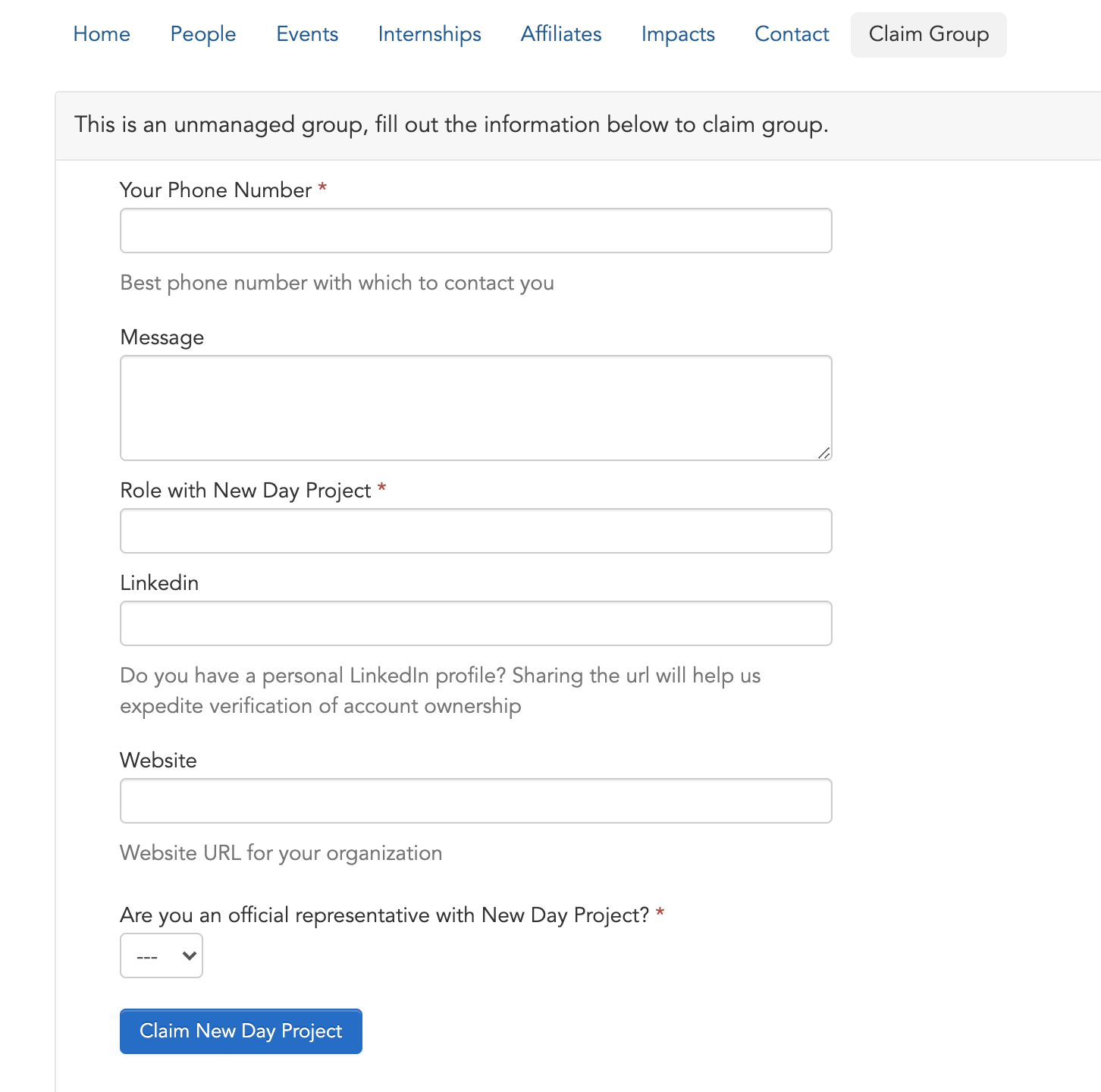The width and height of the screenshot is (1101, 1092).
Task: Open the Home tab
Action: point(102,34)
